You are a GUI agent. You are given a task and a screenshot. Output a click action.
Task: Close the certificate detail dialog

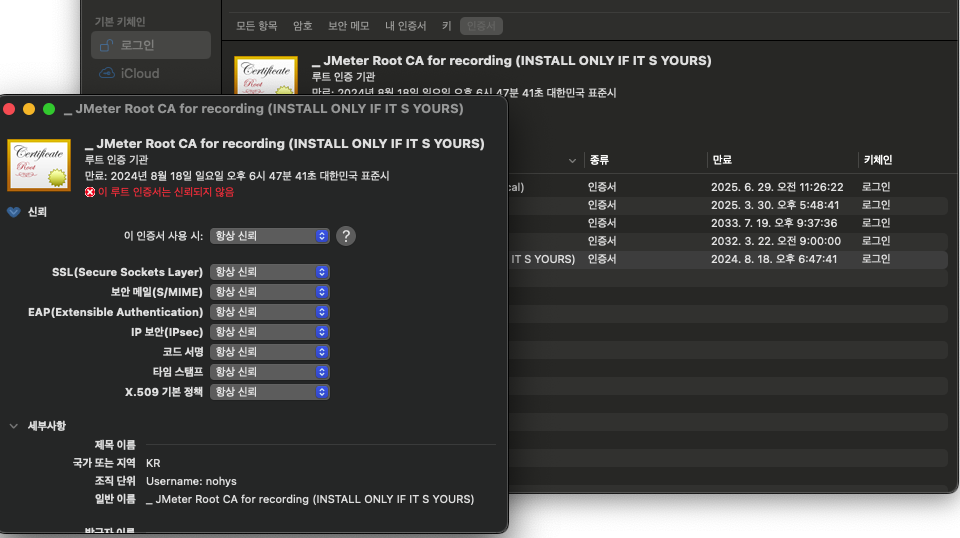pos(9,110)
